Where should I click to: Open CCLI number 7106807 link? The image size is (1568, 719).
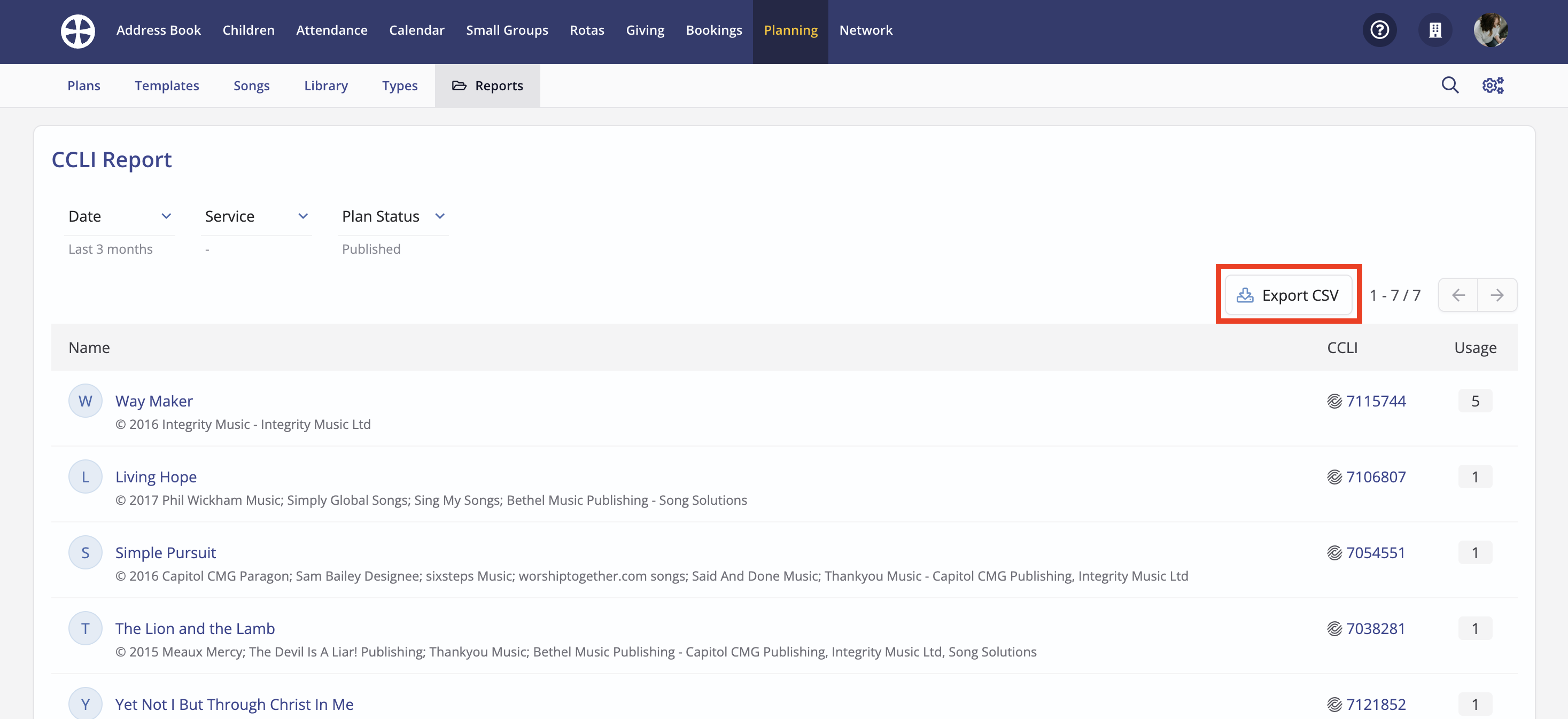click(x=1376, y=477)
